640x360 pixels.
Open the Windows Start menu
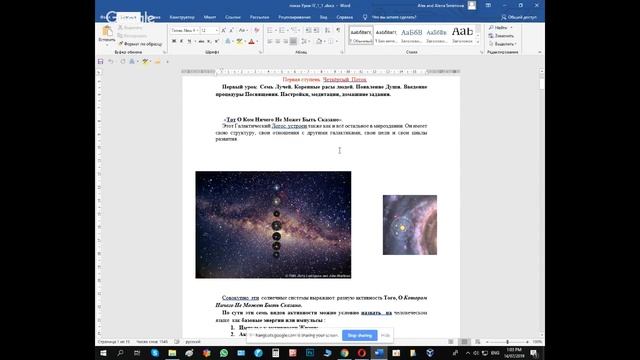(103, 353)
